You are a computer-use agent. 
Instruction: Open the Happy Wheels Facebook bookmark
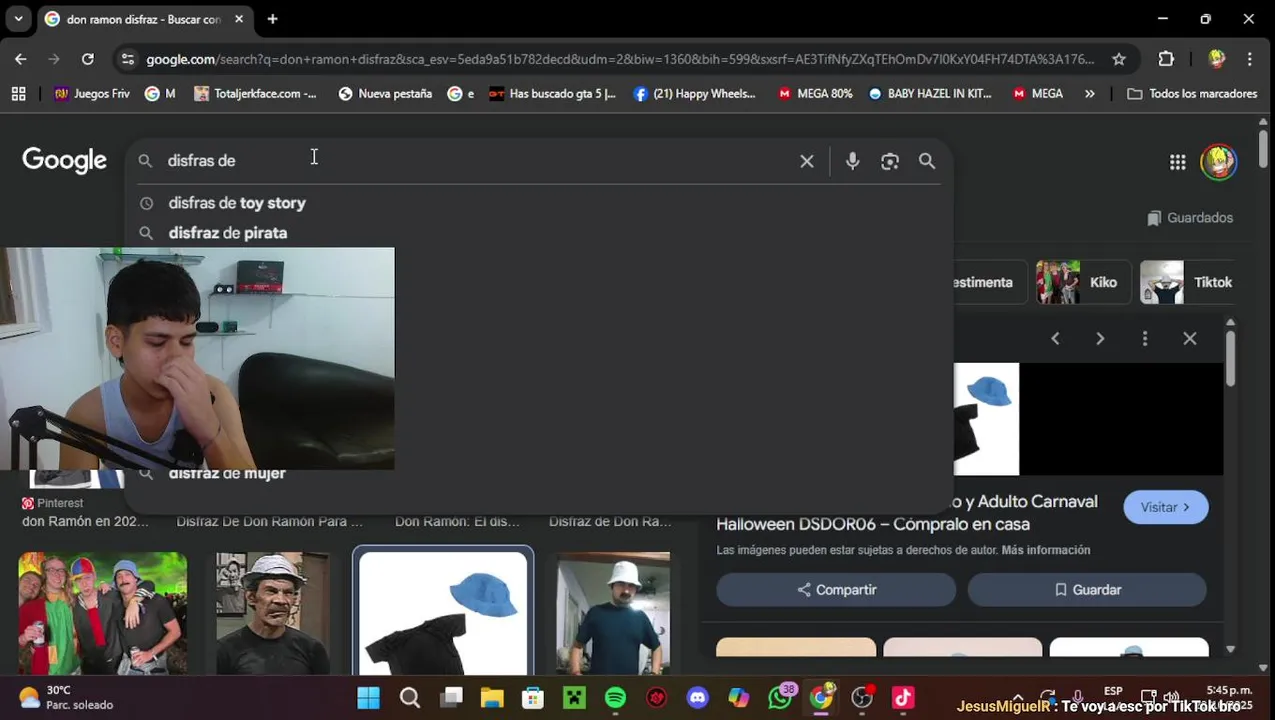694,93
